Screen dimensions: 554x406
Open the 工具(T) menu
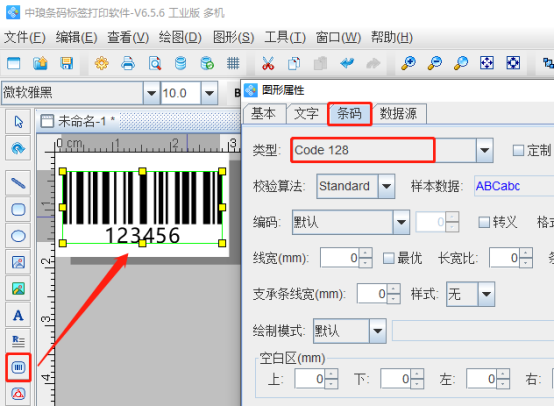click(x=285, y=37)
